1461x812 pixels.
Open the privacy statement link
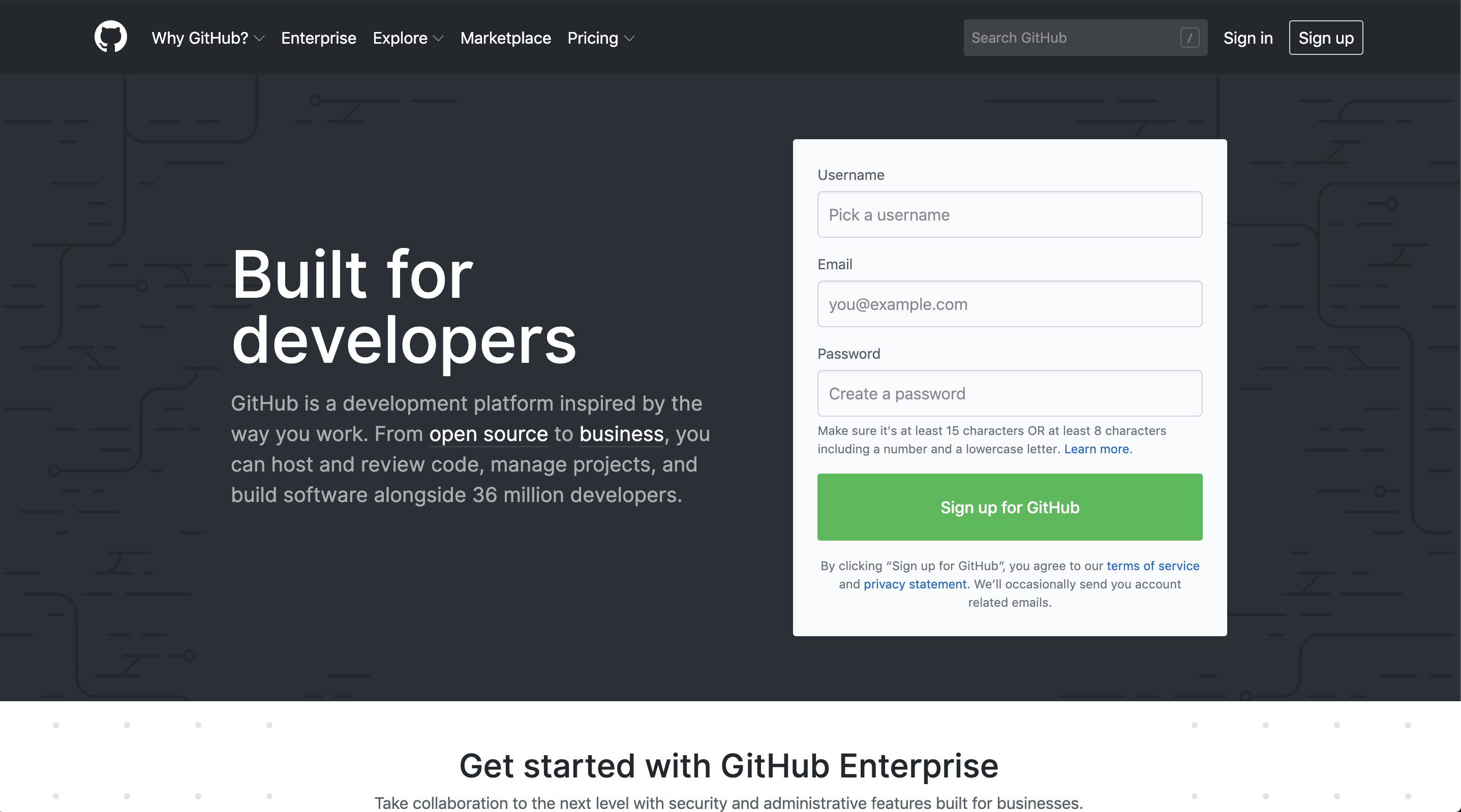pos(915,584)
